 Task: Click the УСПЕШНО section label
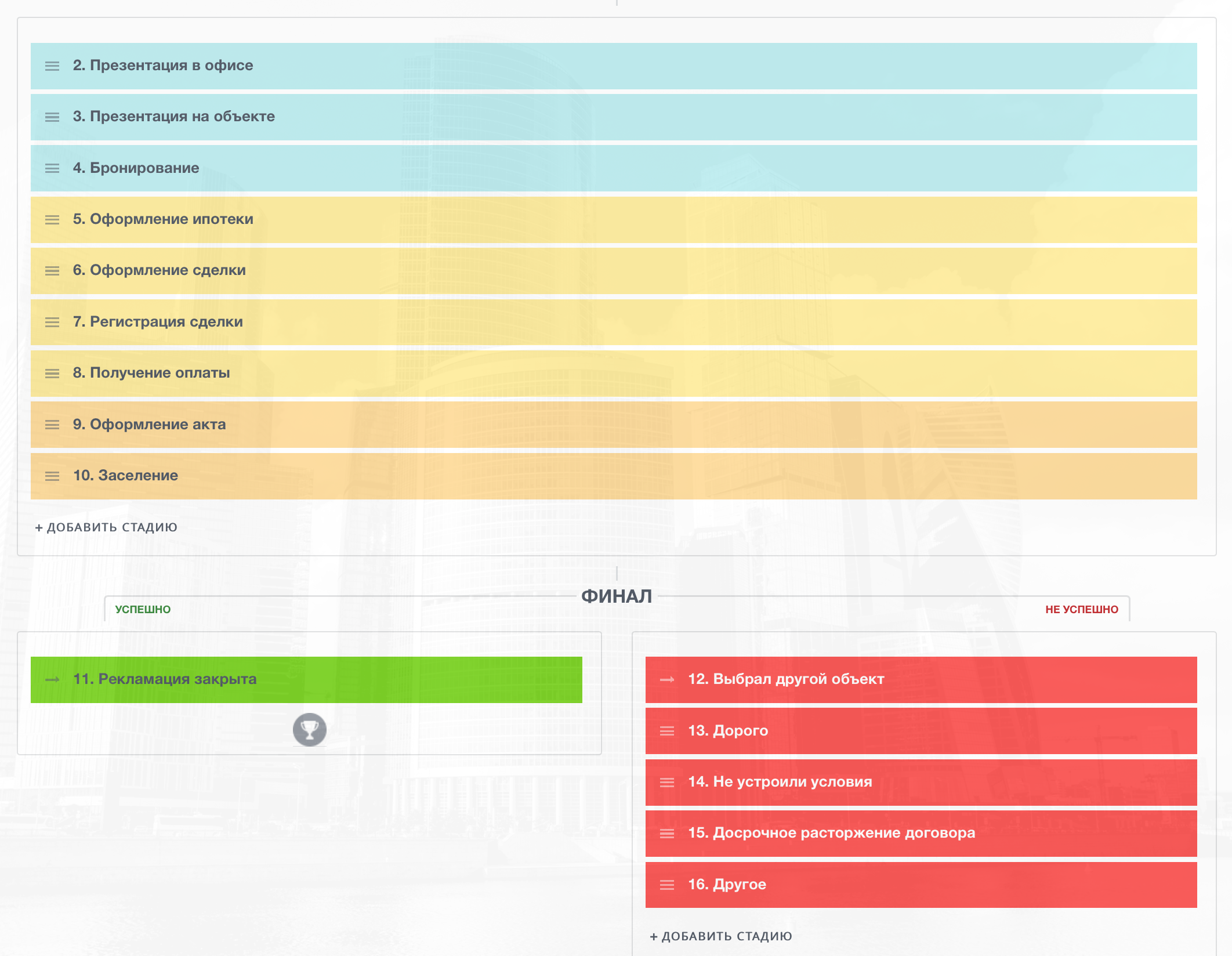143,610
